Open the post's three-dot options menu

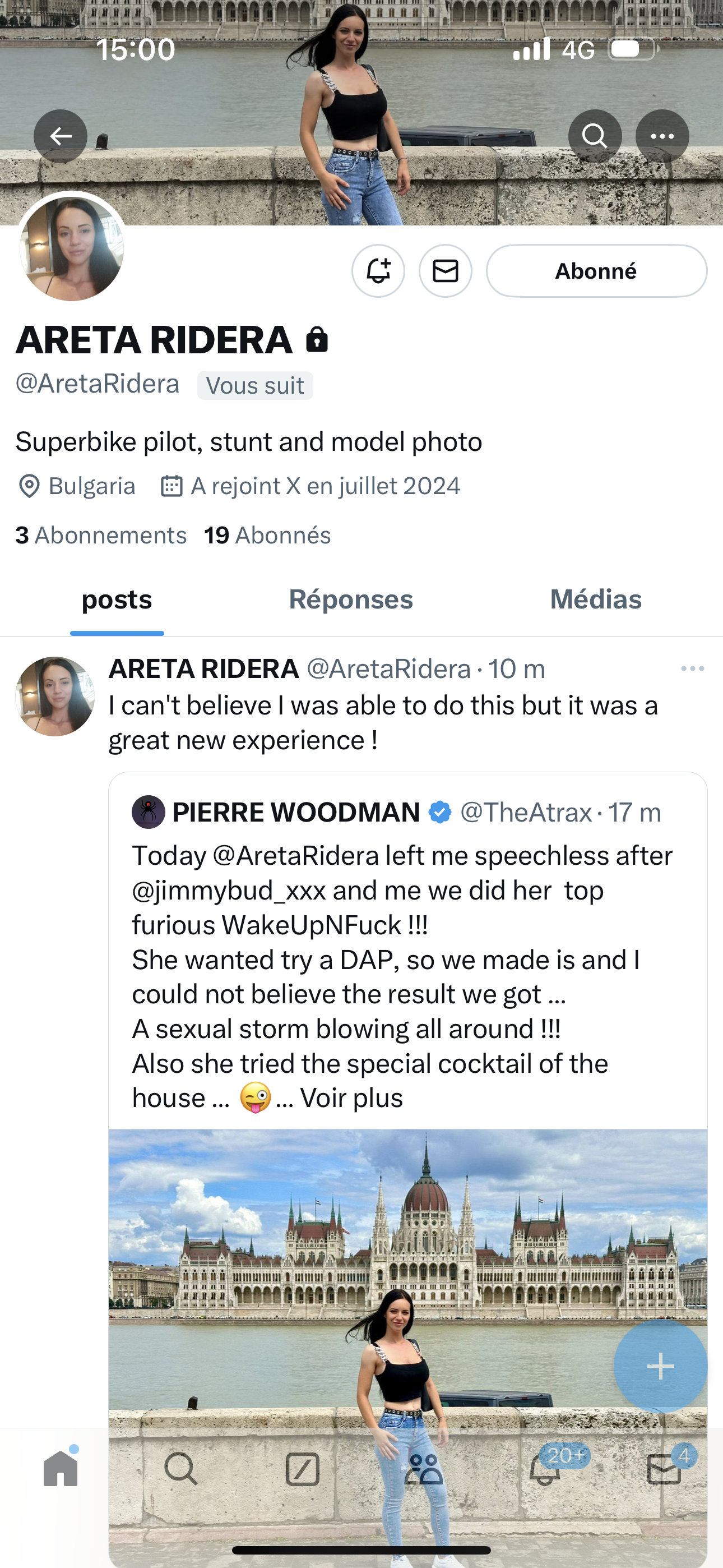pyautogui.click(x=692, y=668)
